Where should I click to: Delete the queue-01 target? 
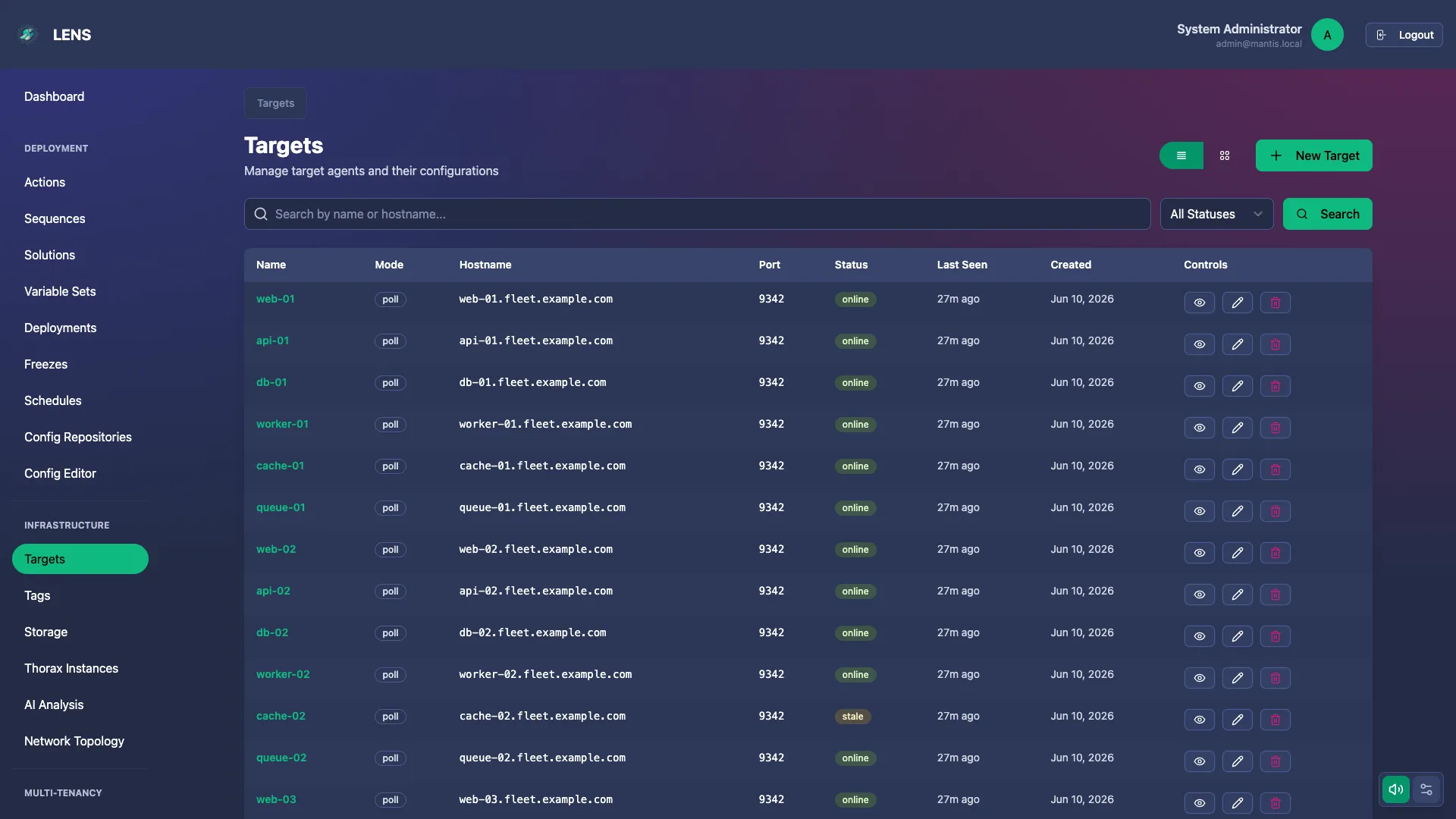[x=1276, y=511]
